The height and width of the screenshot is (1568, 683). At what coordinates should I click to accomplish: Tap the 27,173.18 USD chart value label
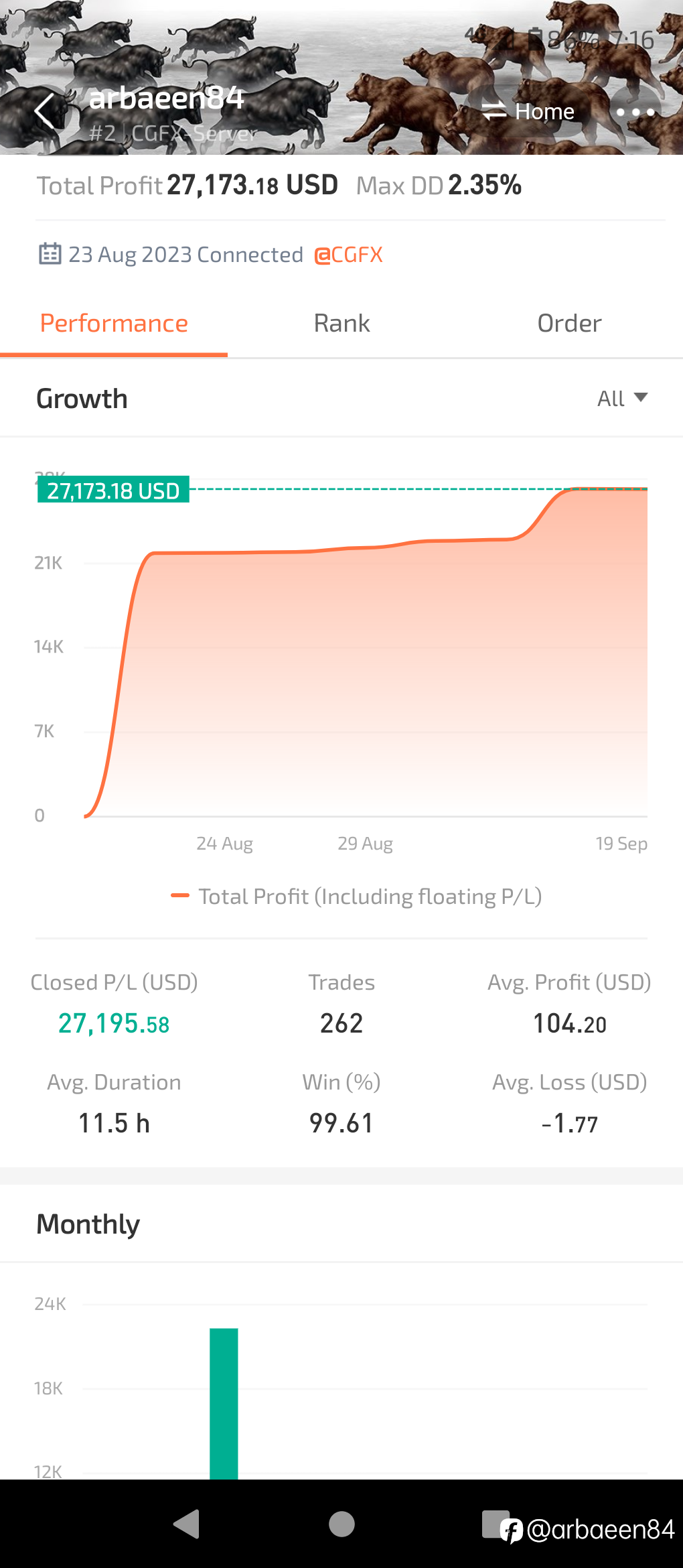pos(113,490)
